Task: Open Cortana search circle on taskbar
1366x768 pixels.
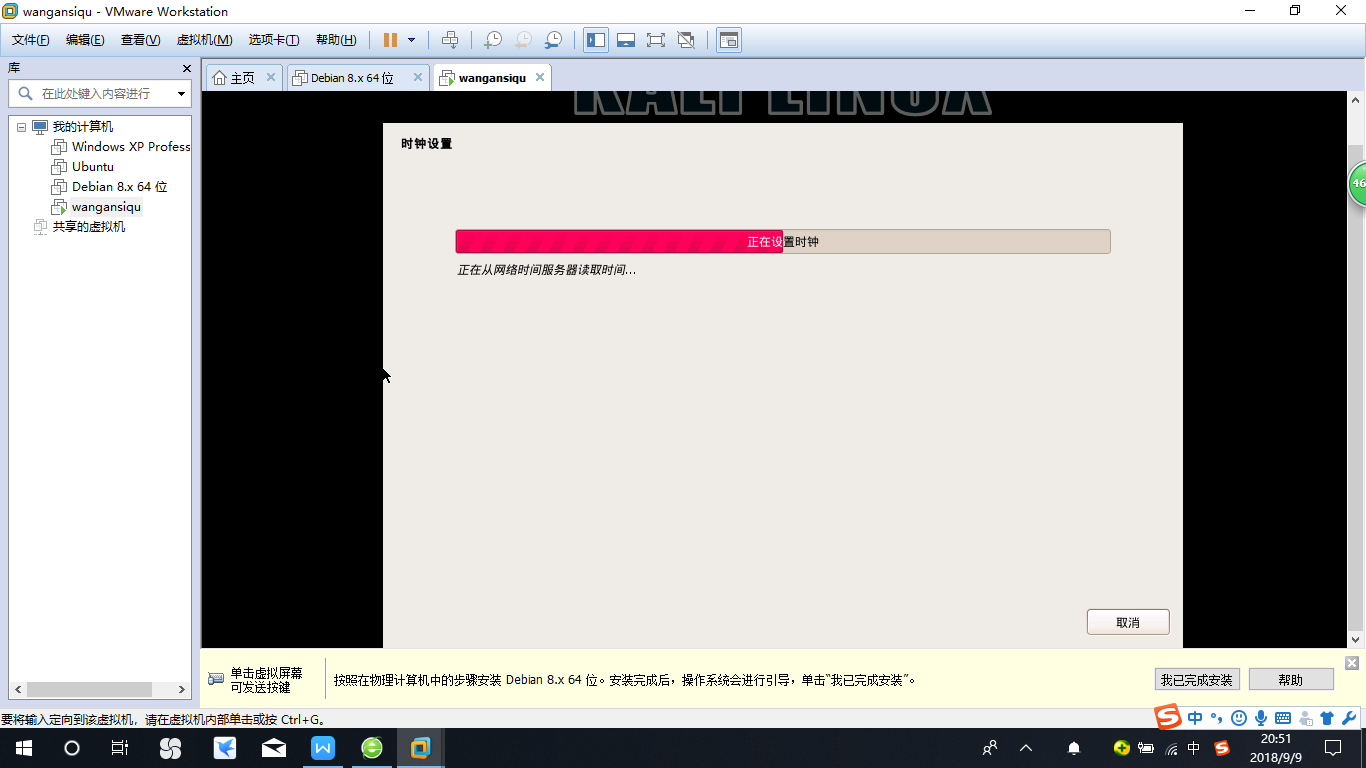Action: point(72,748)
